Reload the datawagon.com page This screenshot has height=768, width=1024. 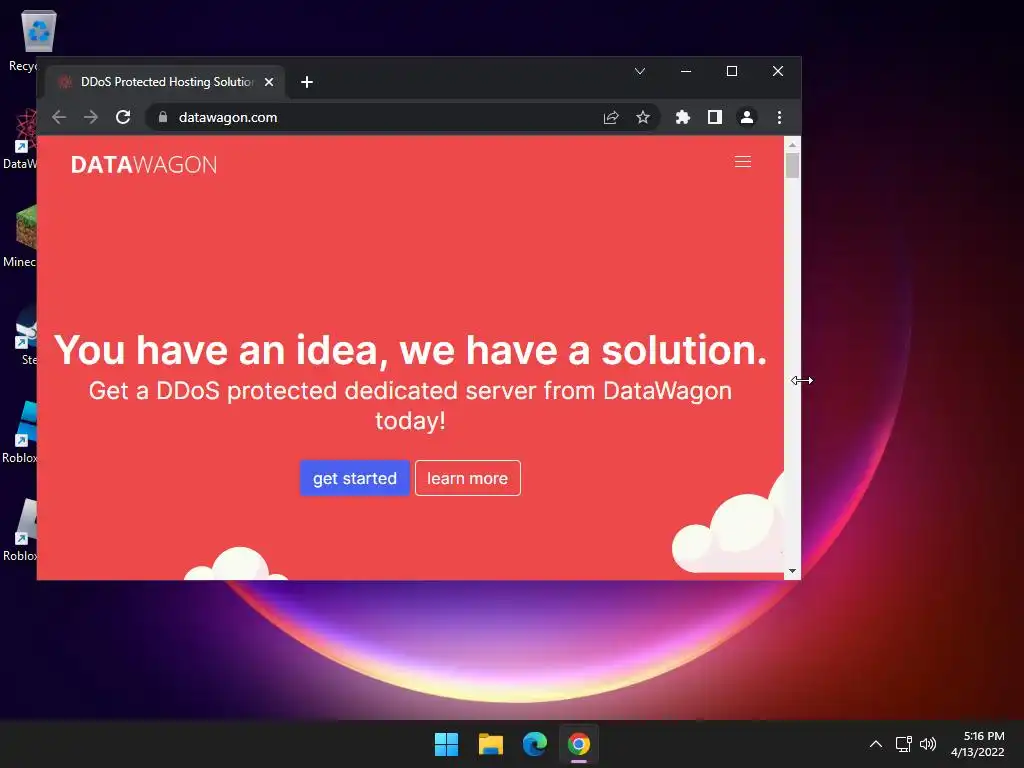[123, 117]
